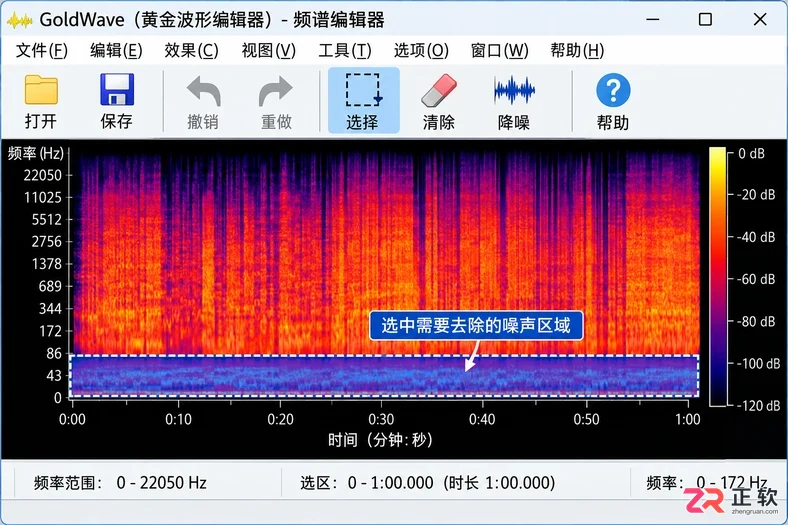Undo the last edit with 撤销
The image size is (788, 525).
(x=203, y=101)
